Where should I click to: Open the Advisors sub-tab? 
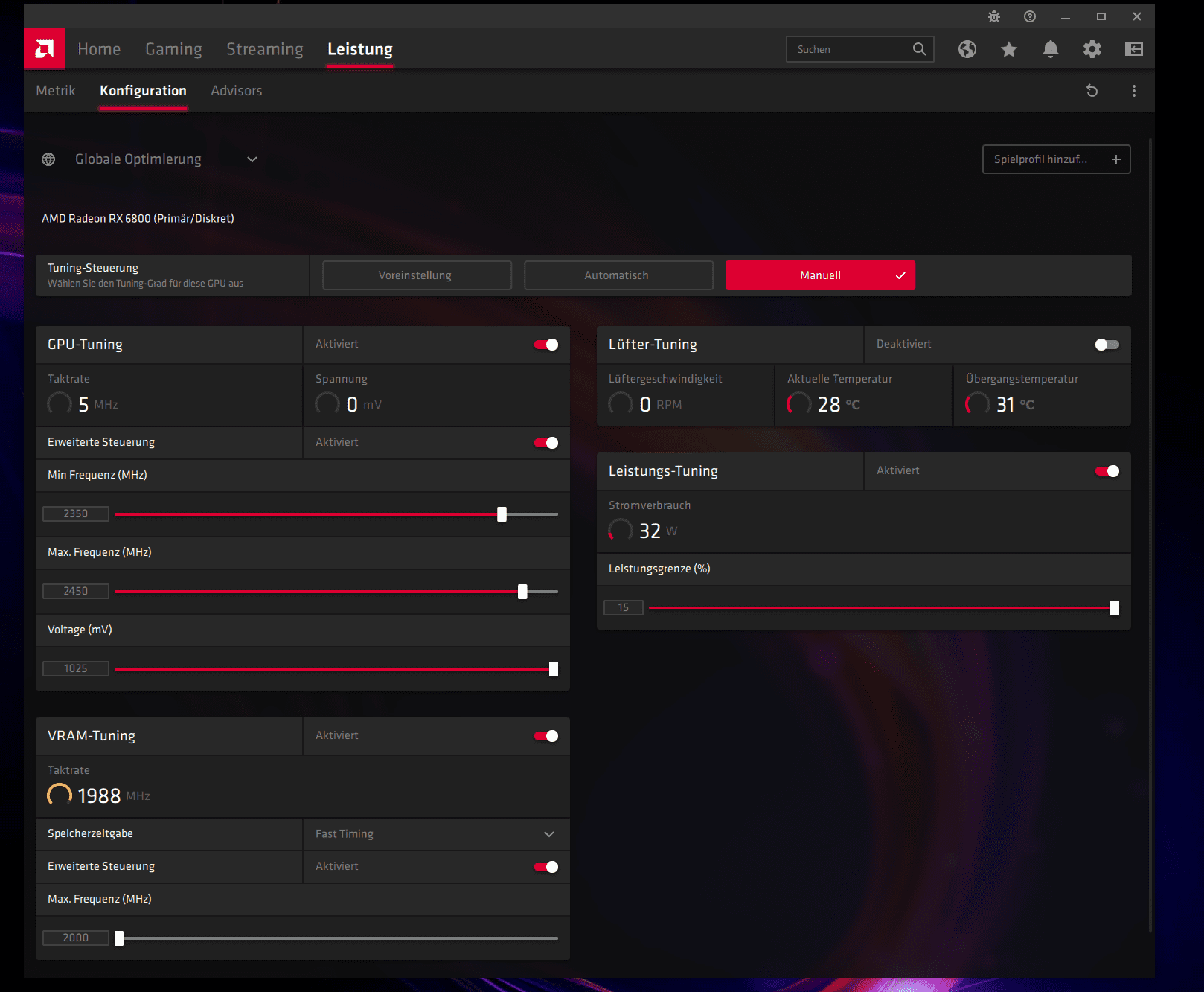point(237,91)
